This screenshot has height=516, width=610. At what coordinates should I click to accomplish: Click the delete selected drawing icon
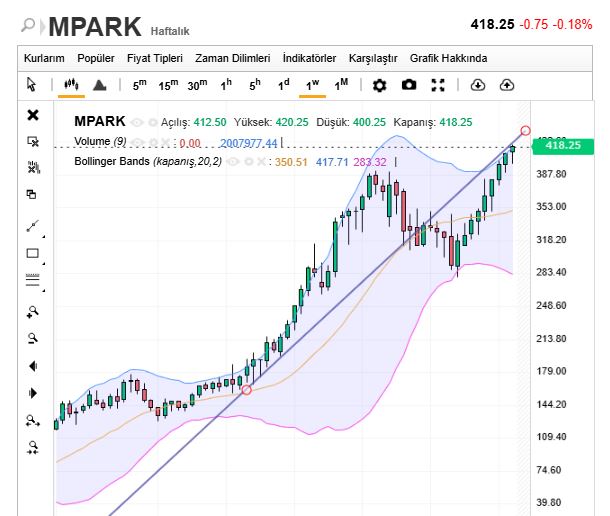pyautogui.click(x=33, y=141)
